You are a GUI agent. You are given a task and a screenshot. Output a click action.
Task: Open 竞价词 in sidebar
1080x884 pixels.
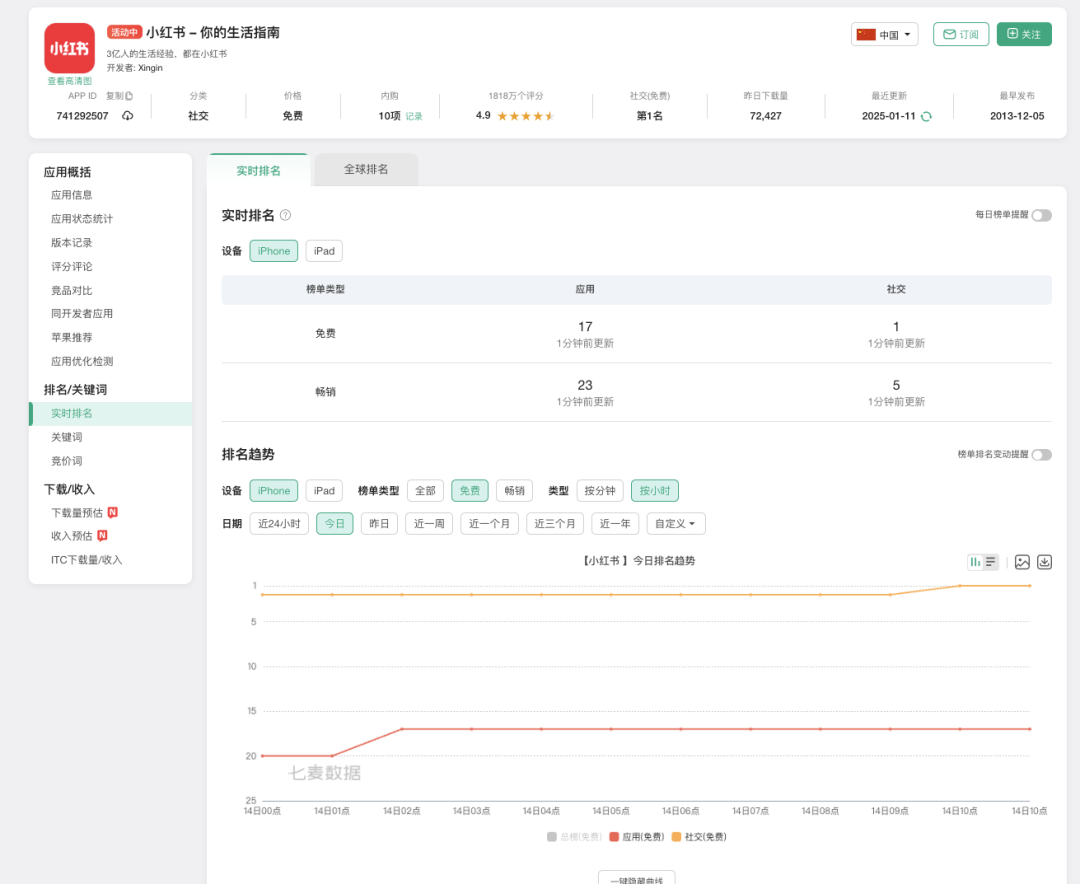pyautogui.click(x=67, y=461)
